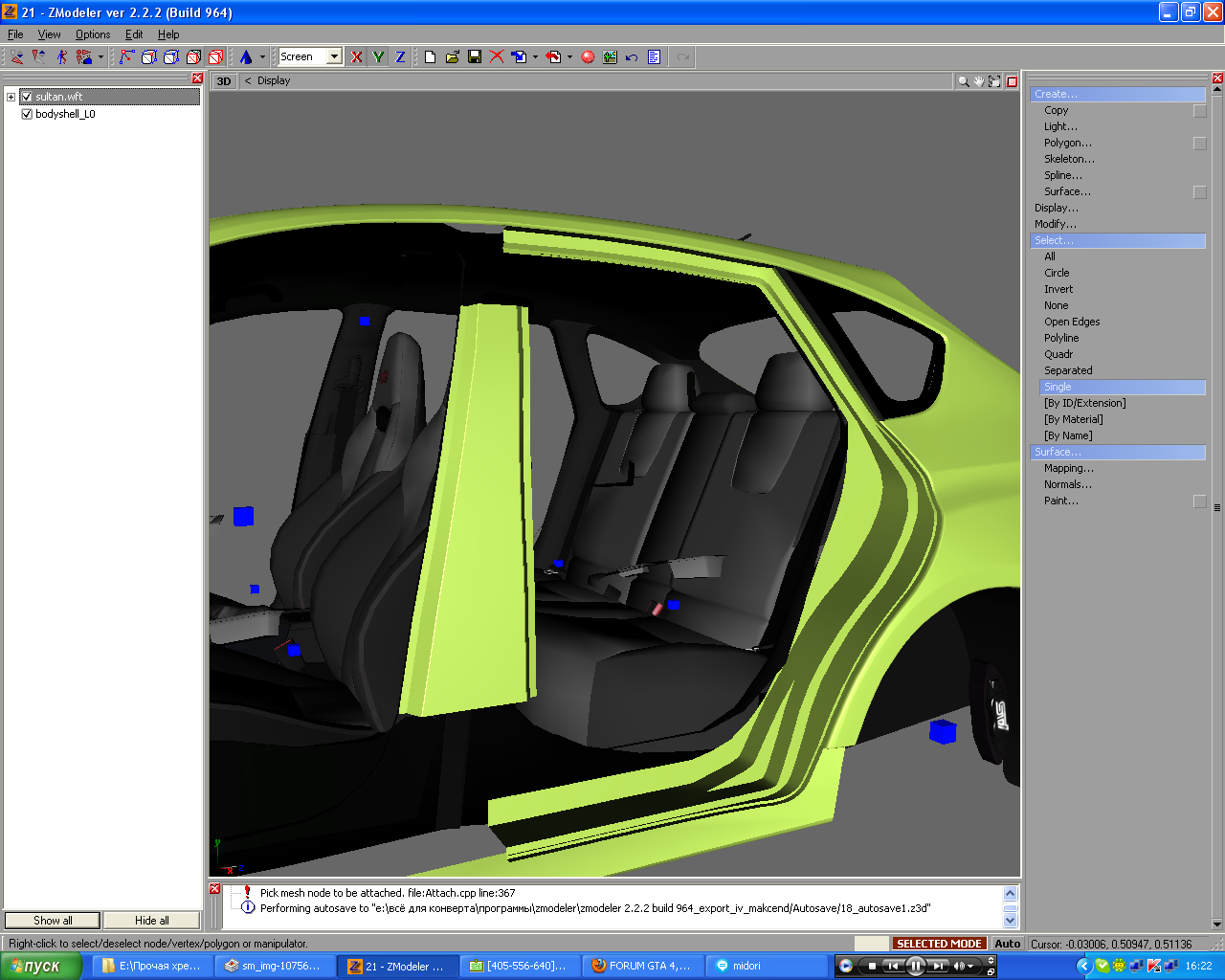Click the undo arrow icon

click(x=632, y=57)
